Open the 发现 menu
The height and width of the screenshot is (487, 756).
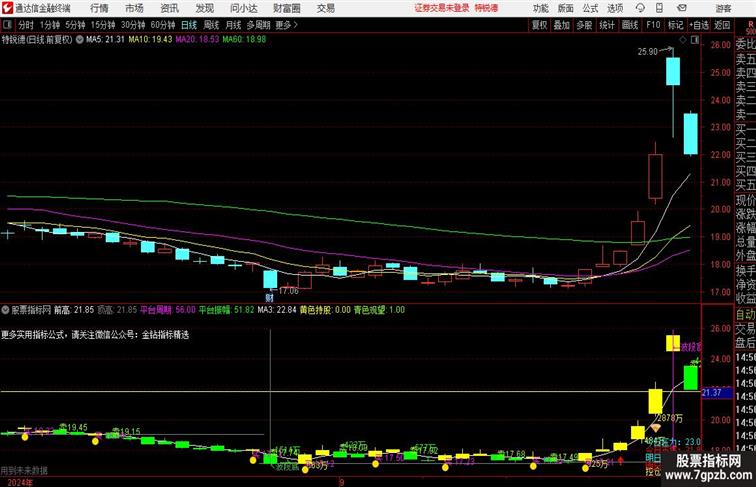click(204, 8)
